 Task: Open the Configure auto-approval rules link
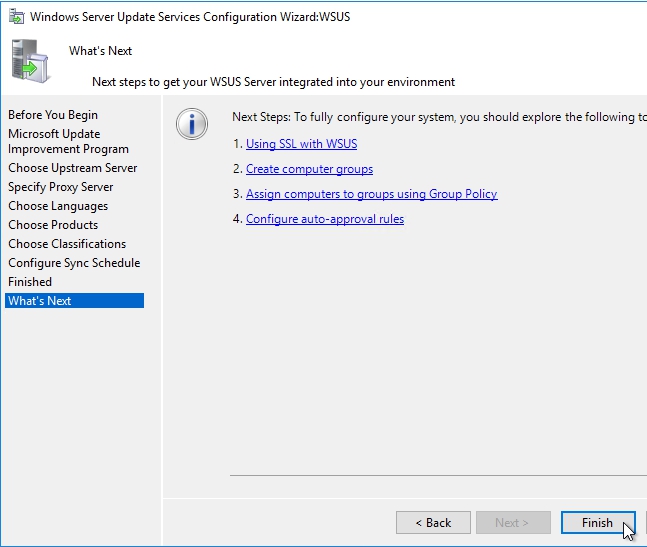pyautogui.click(x=325, y=219)
